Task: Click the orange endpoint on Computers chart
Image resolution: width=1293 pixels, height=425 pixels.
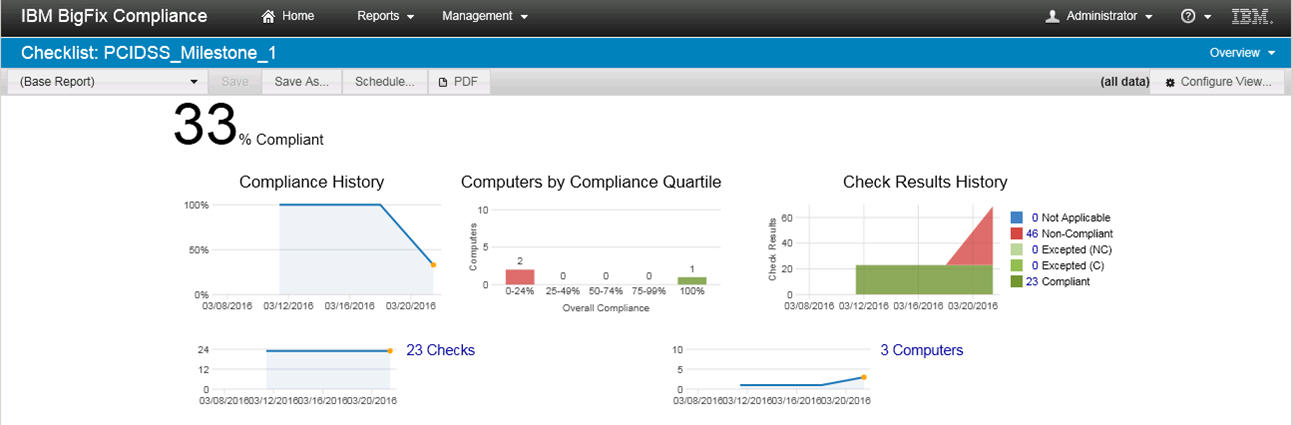Action: pos(863,377)
